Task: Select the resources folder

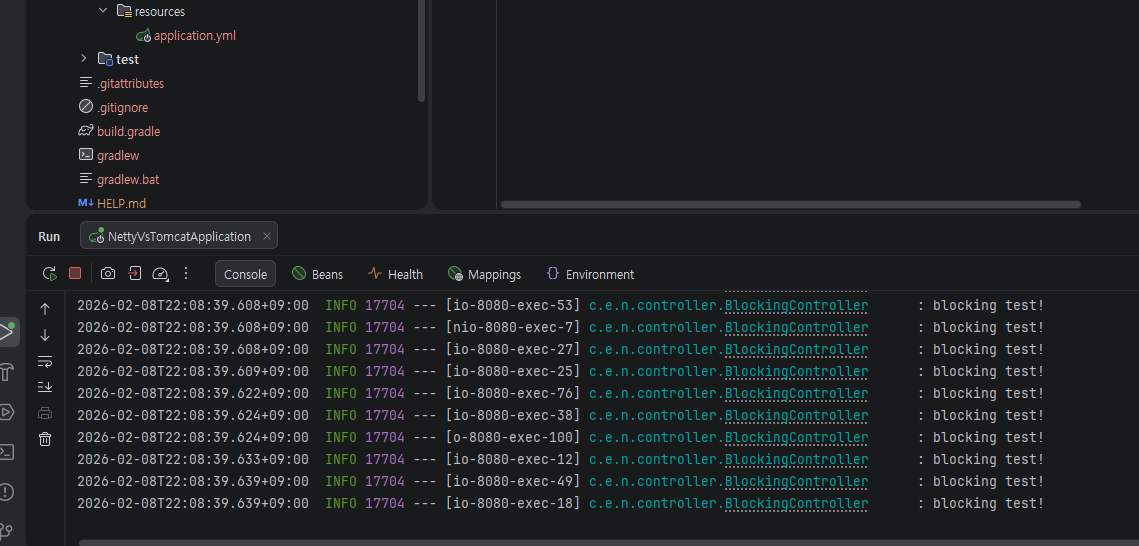Action: (151, 11)
